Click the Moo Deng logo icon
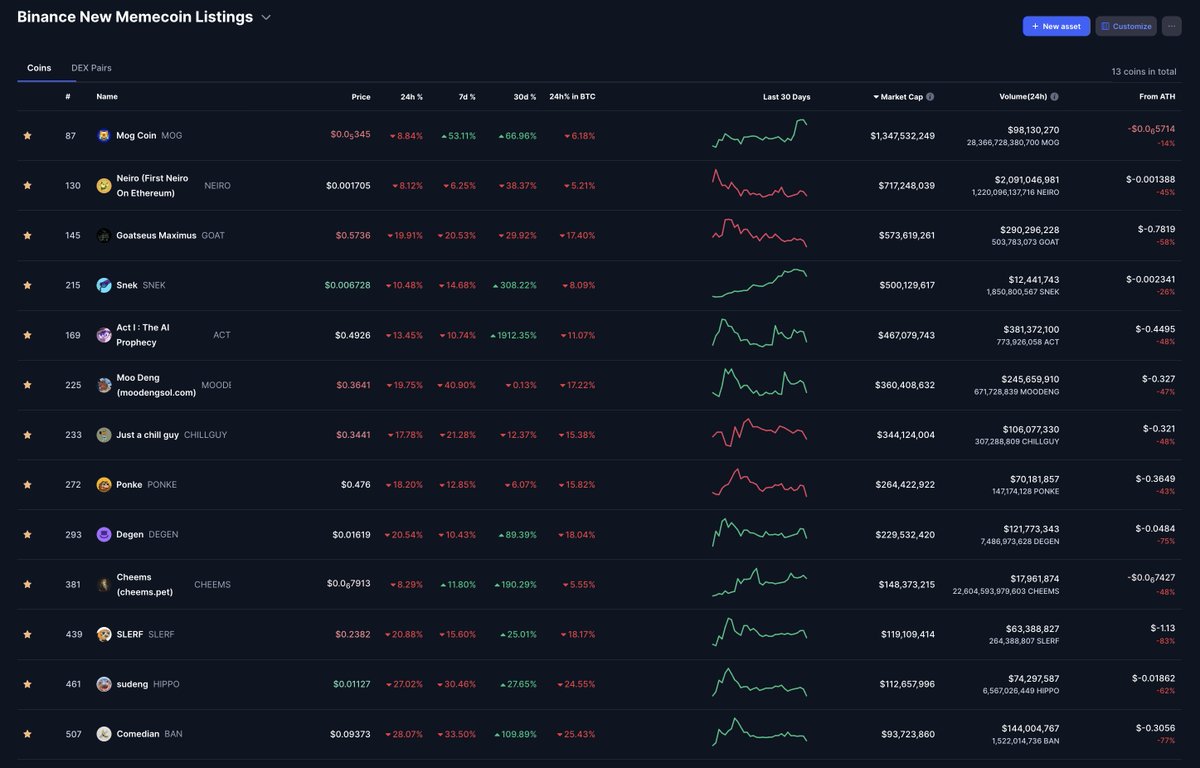This screenshot has height=768, width=1200. (x=103, y=385)
